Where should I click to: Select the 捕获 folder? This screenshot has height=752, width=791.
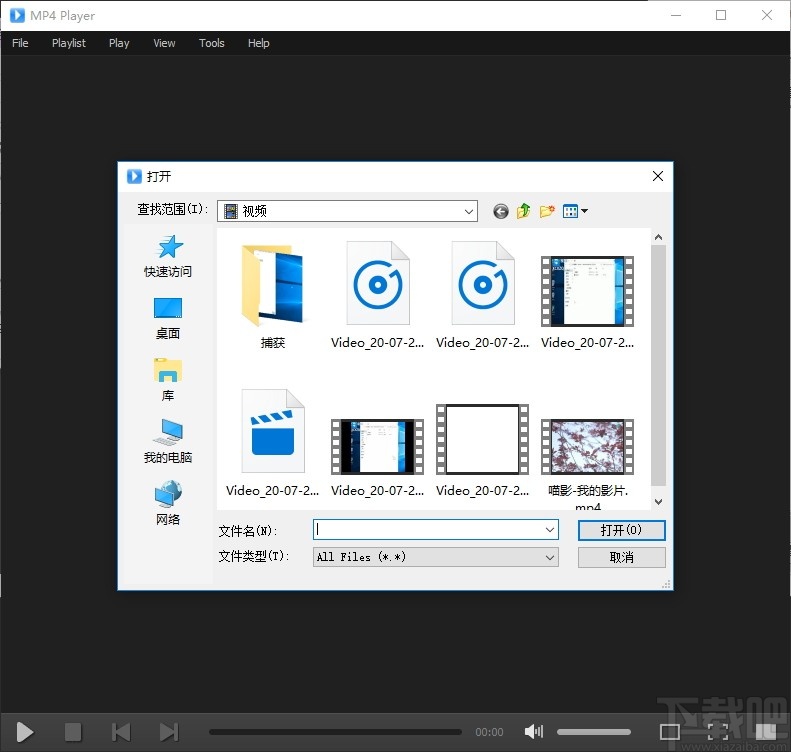272,295
